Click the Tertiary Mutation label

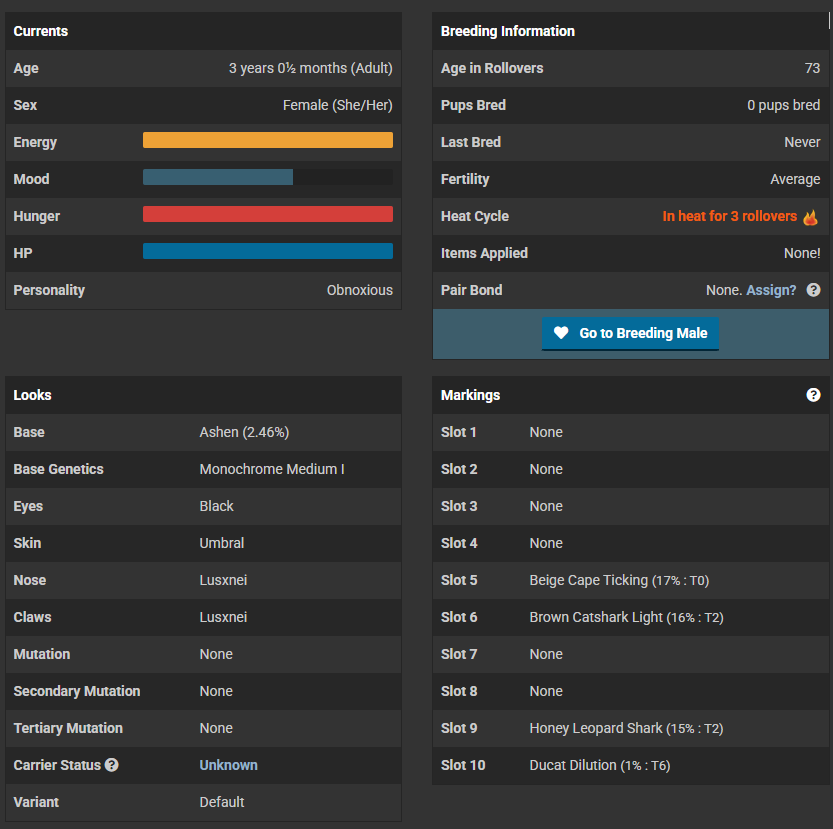click(x=68, y=728)
